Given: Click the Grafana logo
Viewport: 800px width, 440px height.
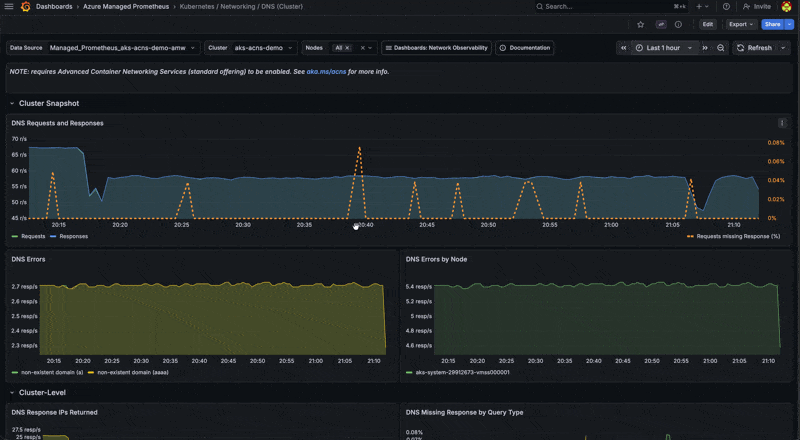Looking at the screenshot, I should 26,7.
